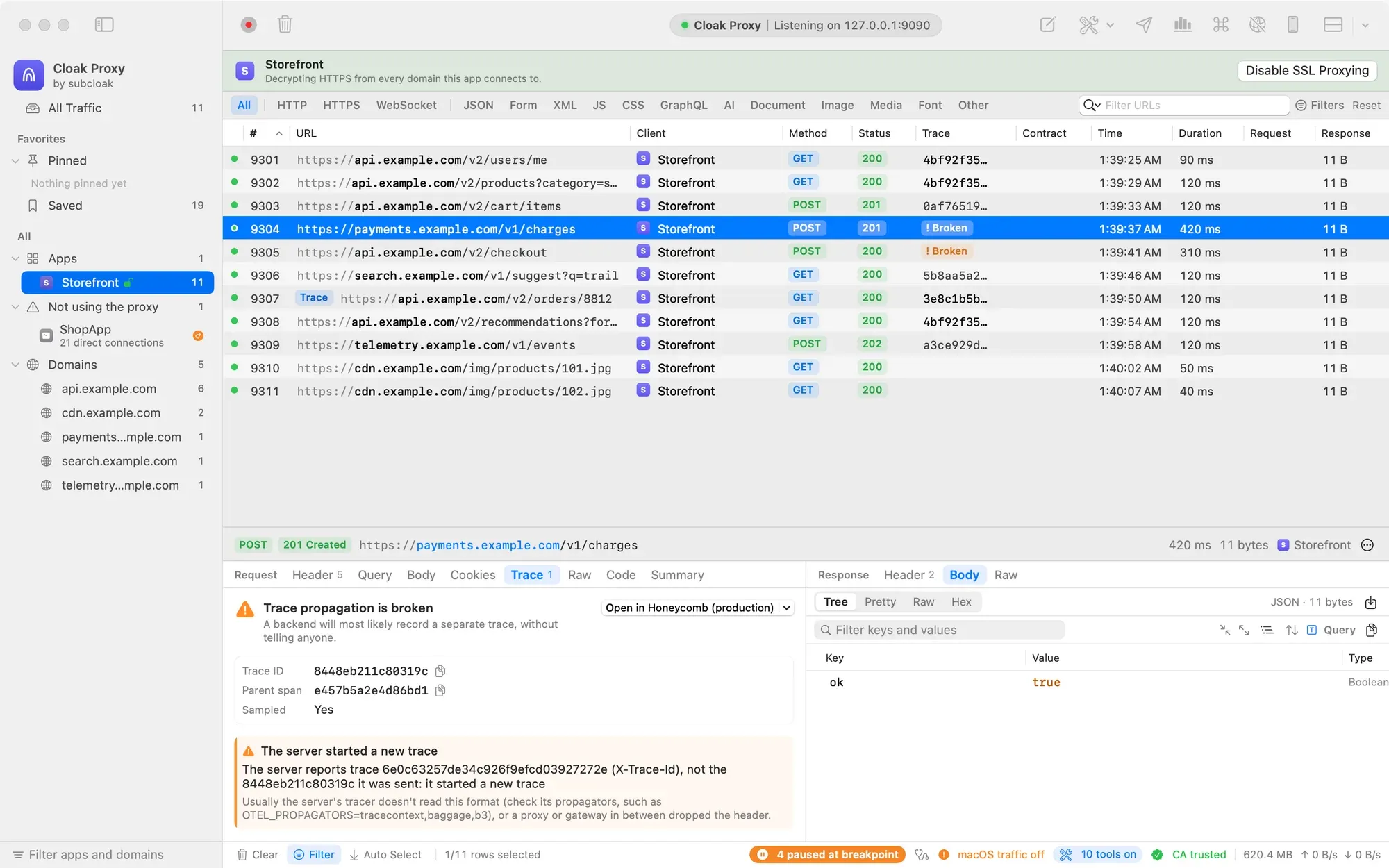Click the more options circle beside Storefront
This screenshot has height=868, width=1389.
[x=1367, y=545]
